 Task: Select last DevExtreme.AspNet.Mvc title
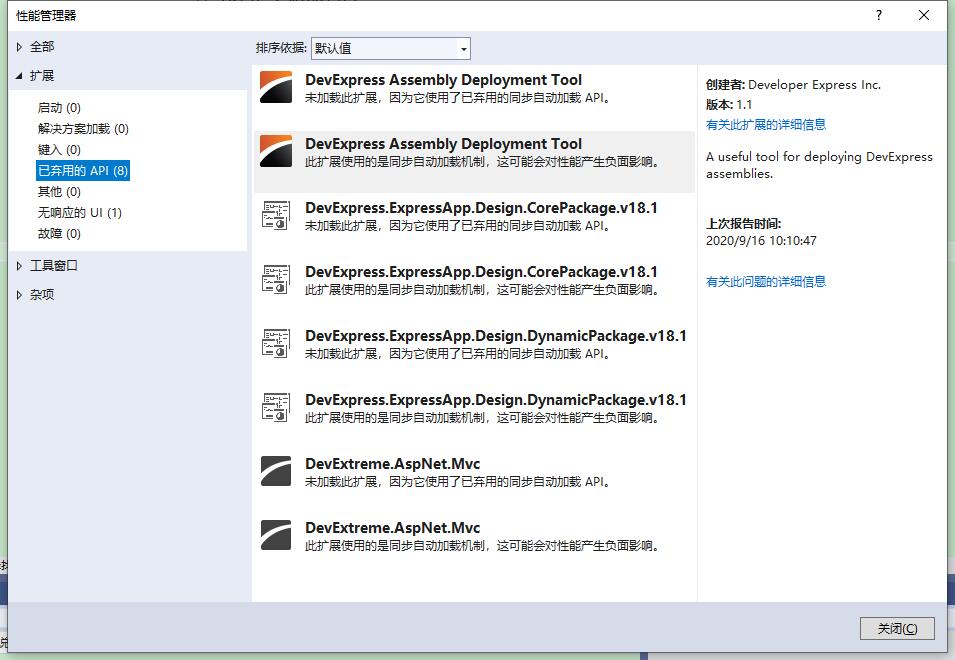(x=392, y=527)
